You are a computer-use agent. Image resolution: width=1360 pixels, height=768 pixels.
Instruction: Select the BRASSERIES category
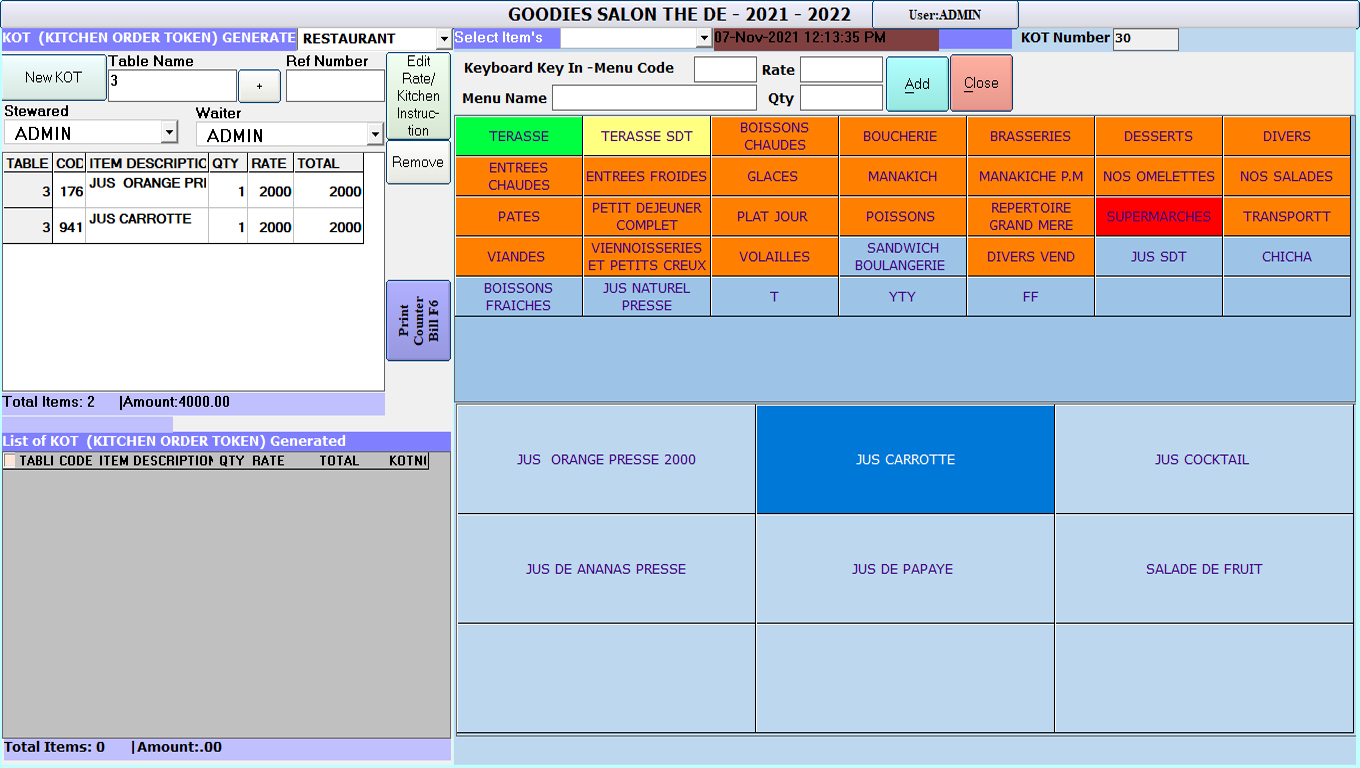pos(1030,136)
